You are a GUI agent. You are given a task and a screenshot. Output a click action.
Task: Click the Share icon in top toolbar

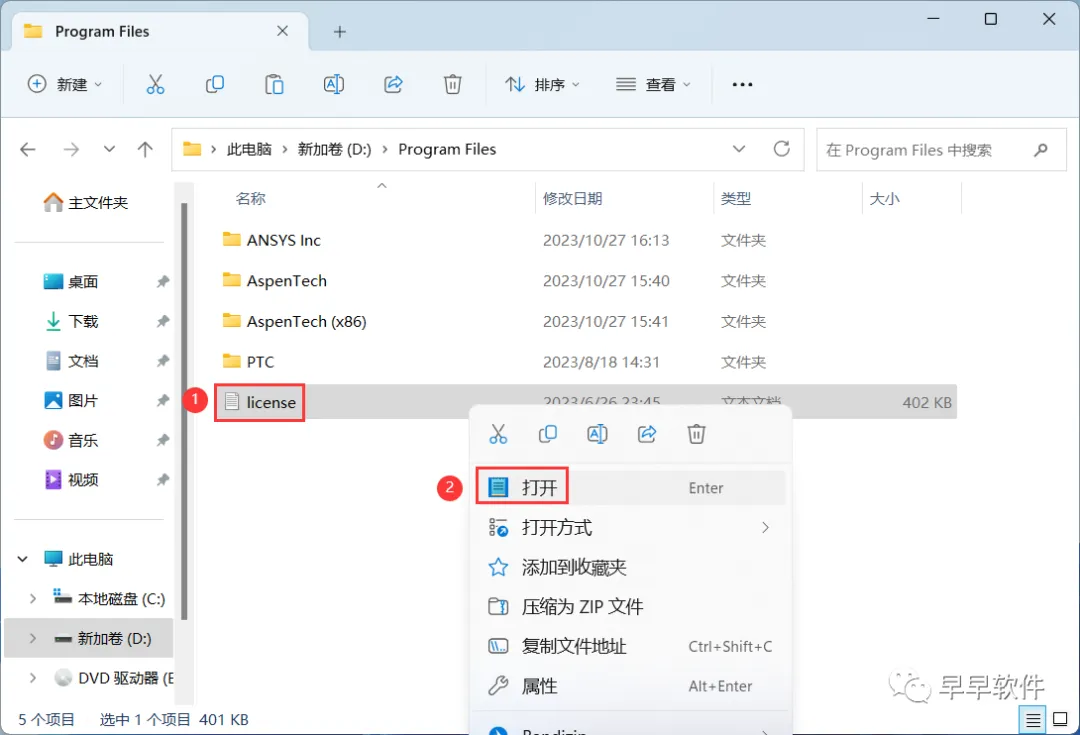[393, 84]
